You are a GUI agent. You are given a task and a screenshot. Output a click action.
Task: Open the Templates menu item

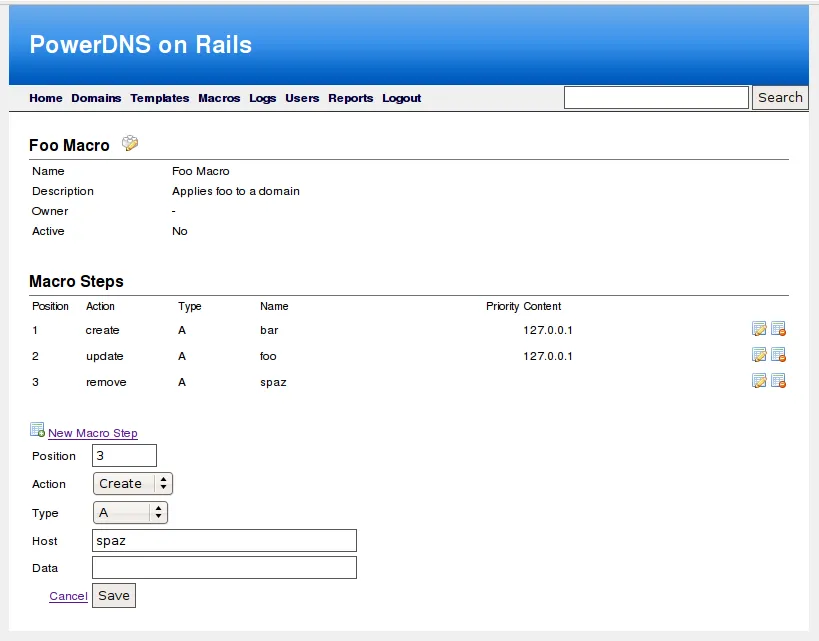[x=160, y=98]
